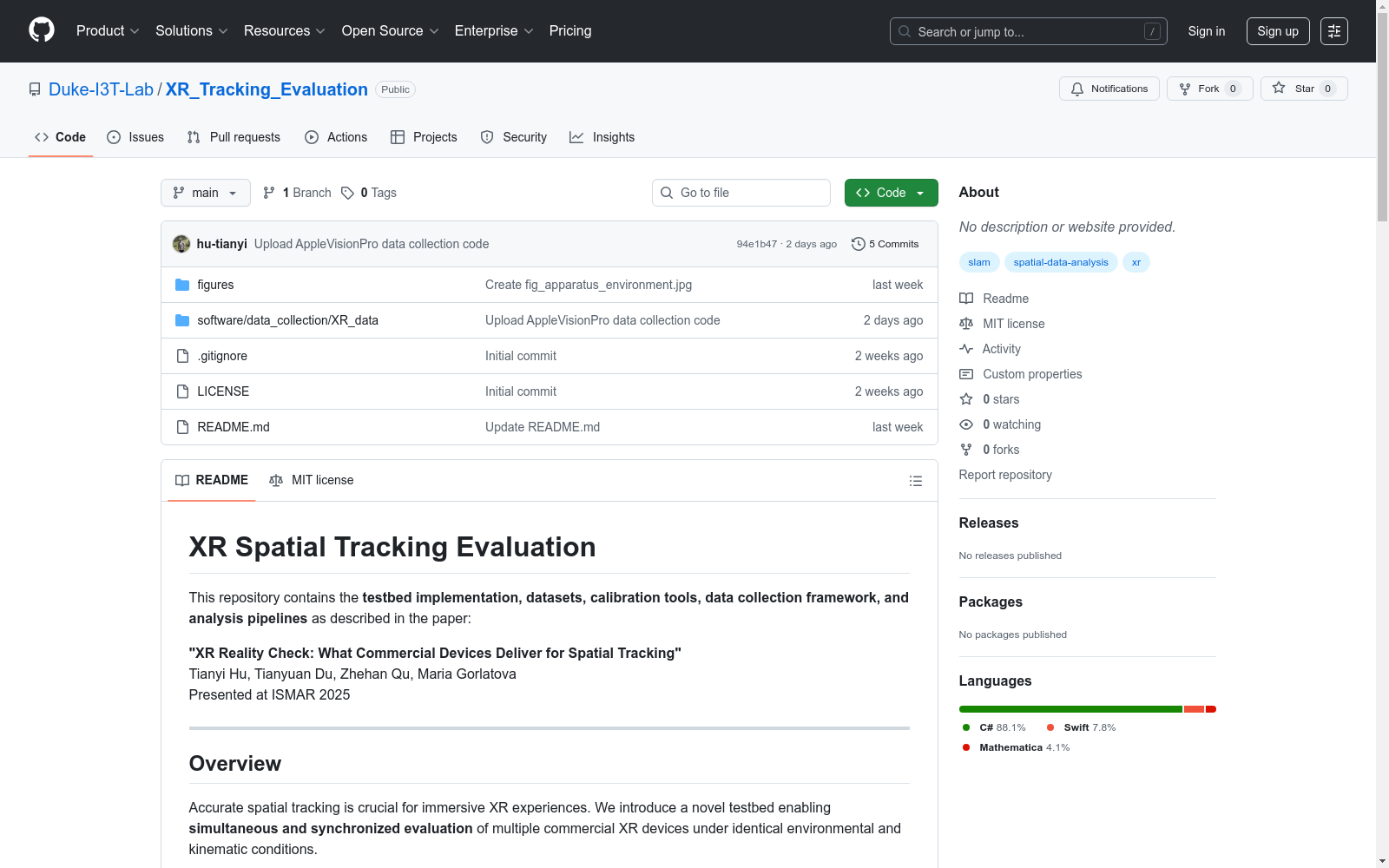Click the star icon in the Star button
Screen dimensions: 1389x868
(x=1279, y=88)
